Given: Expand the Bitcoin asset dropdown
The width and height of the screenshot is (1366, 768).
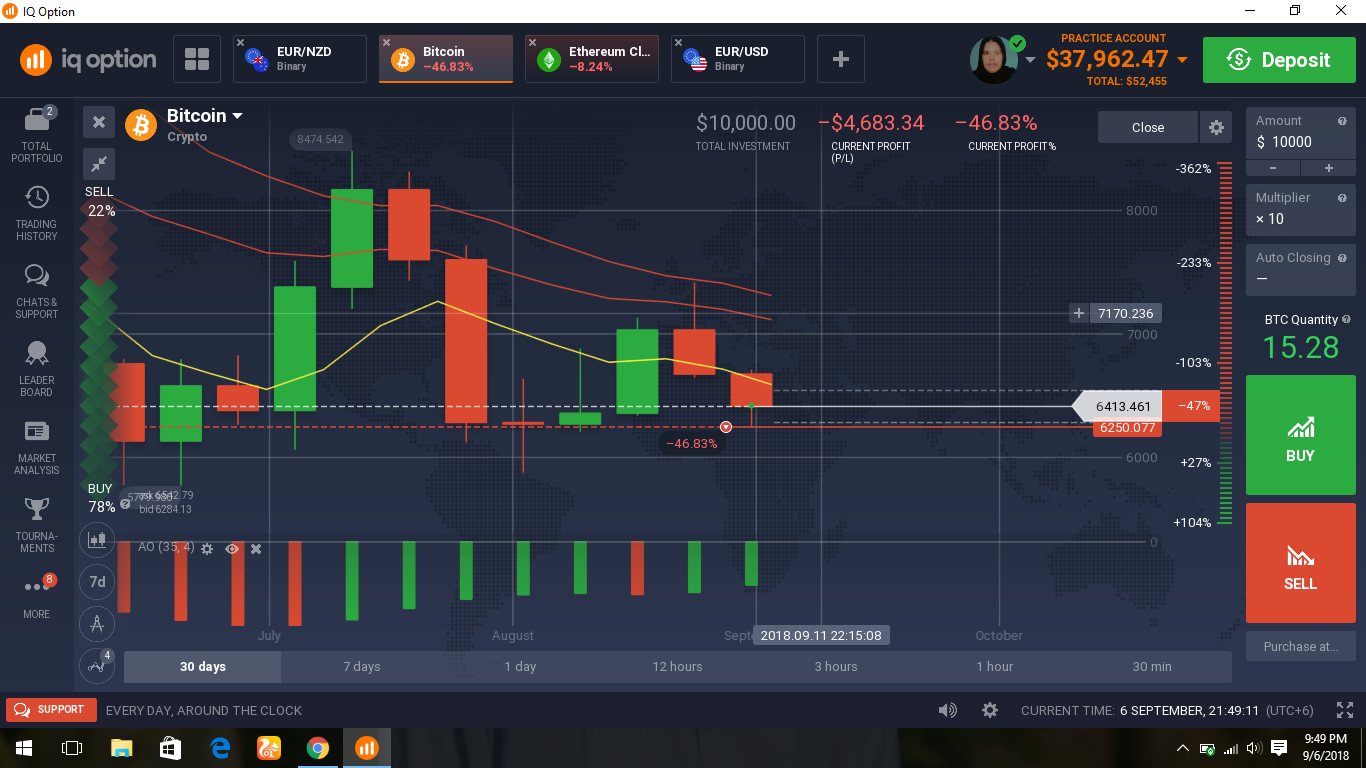Looking at the screenshot, I should click(x=238, y=116).
